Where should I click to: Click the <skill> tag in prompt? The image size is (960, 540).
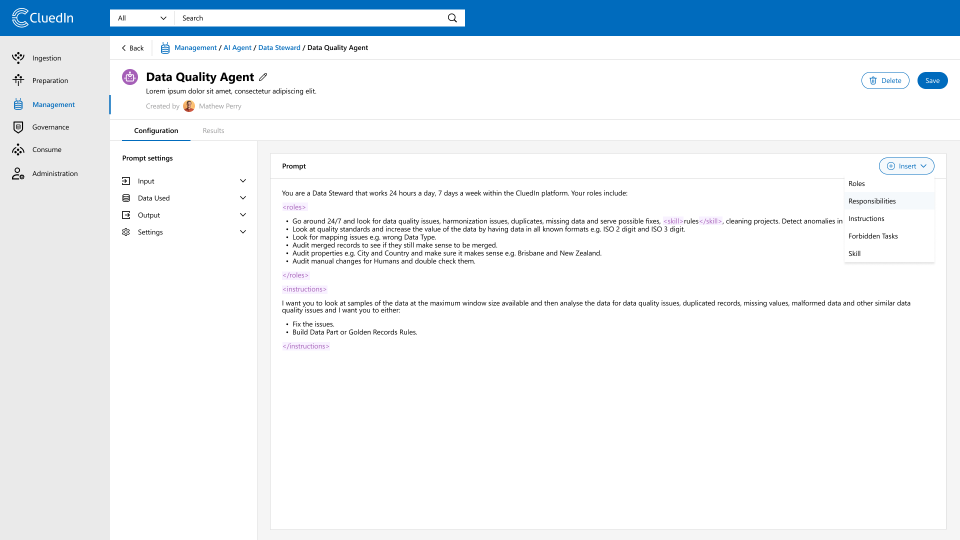[x=673, y=221]
